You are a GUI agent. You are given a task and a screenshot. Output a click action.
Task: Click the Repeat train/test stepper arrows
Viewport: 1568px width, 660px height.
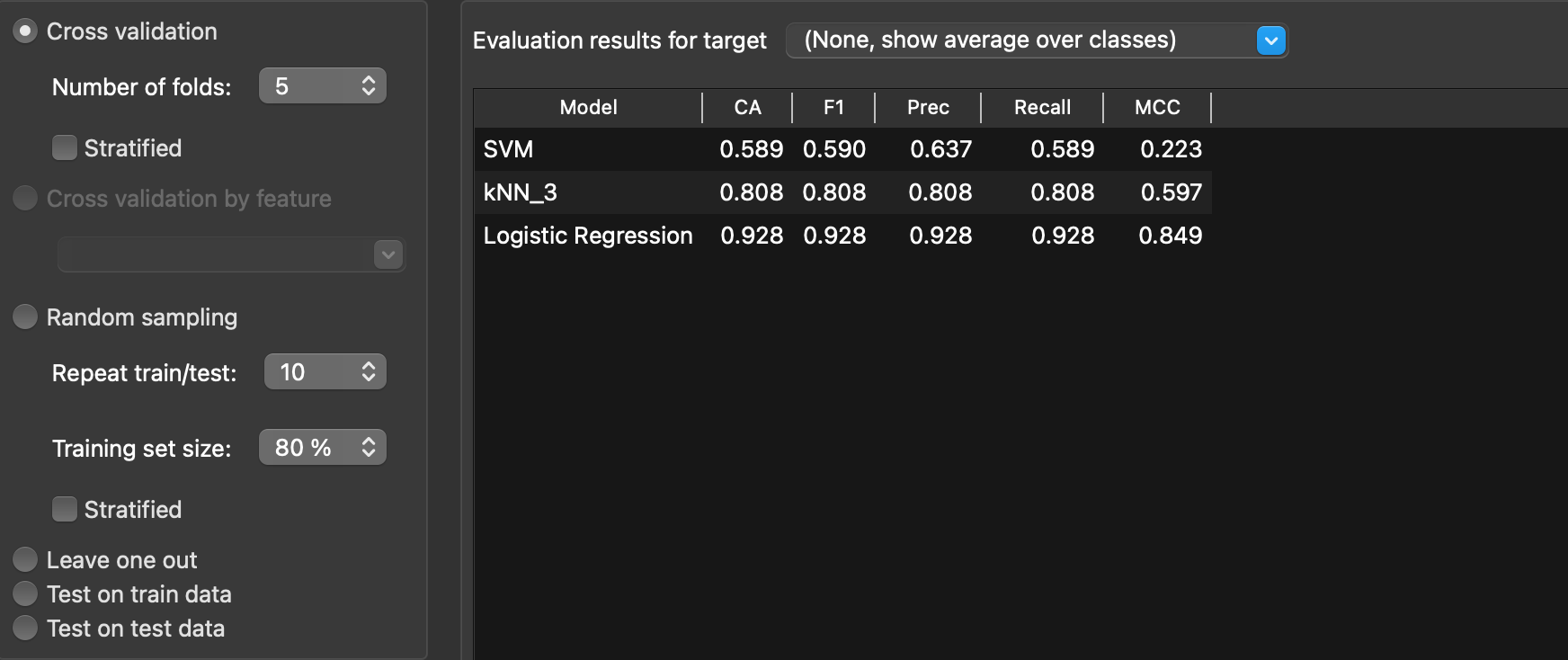[368, 372]
